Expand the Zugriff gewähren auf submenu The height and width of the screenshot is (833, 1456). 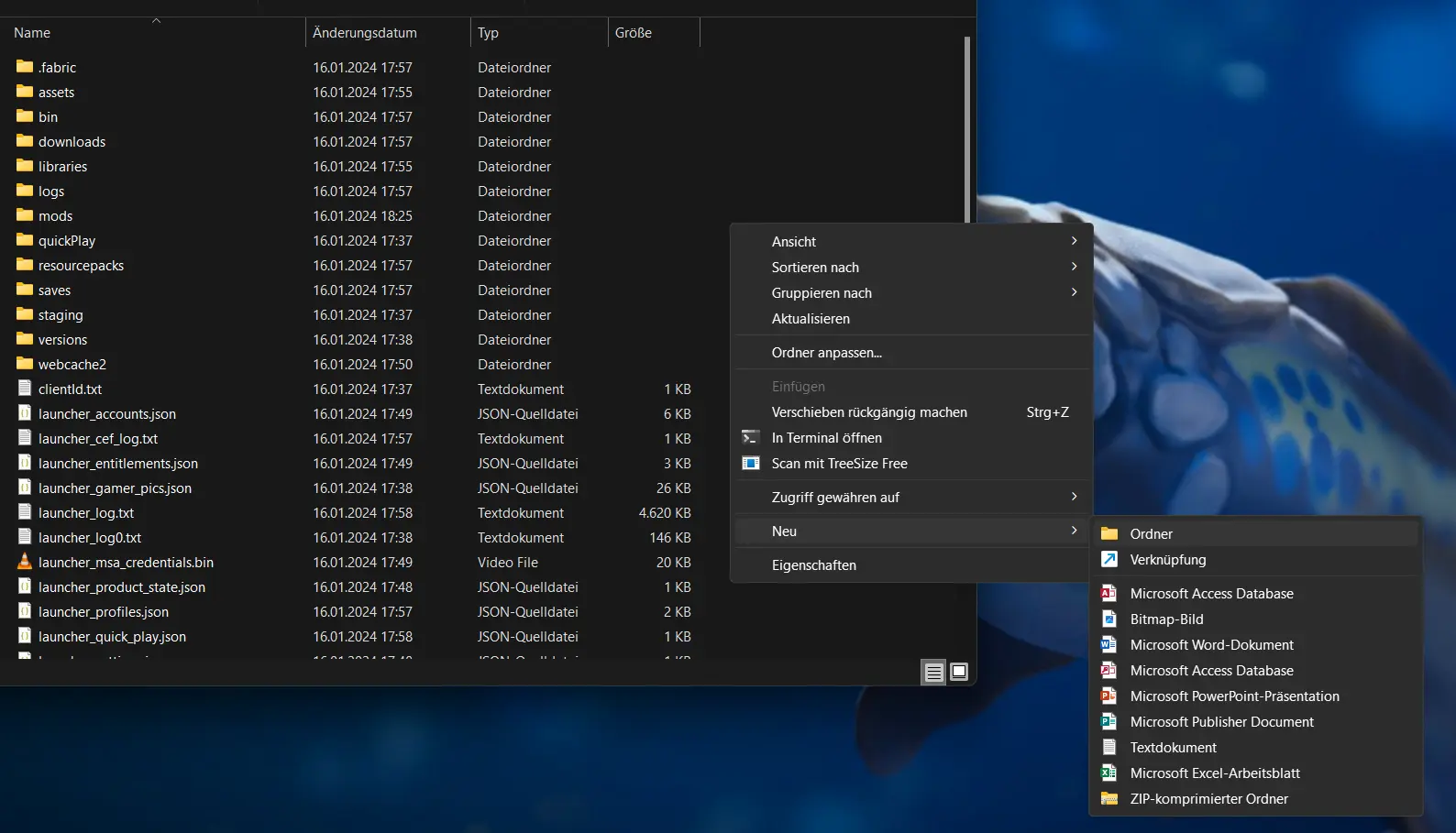1074,497
